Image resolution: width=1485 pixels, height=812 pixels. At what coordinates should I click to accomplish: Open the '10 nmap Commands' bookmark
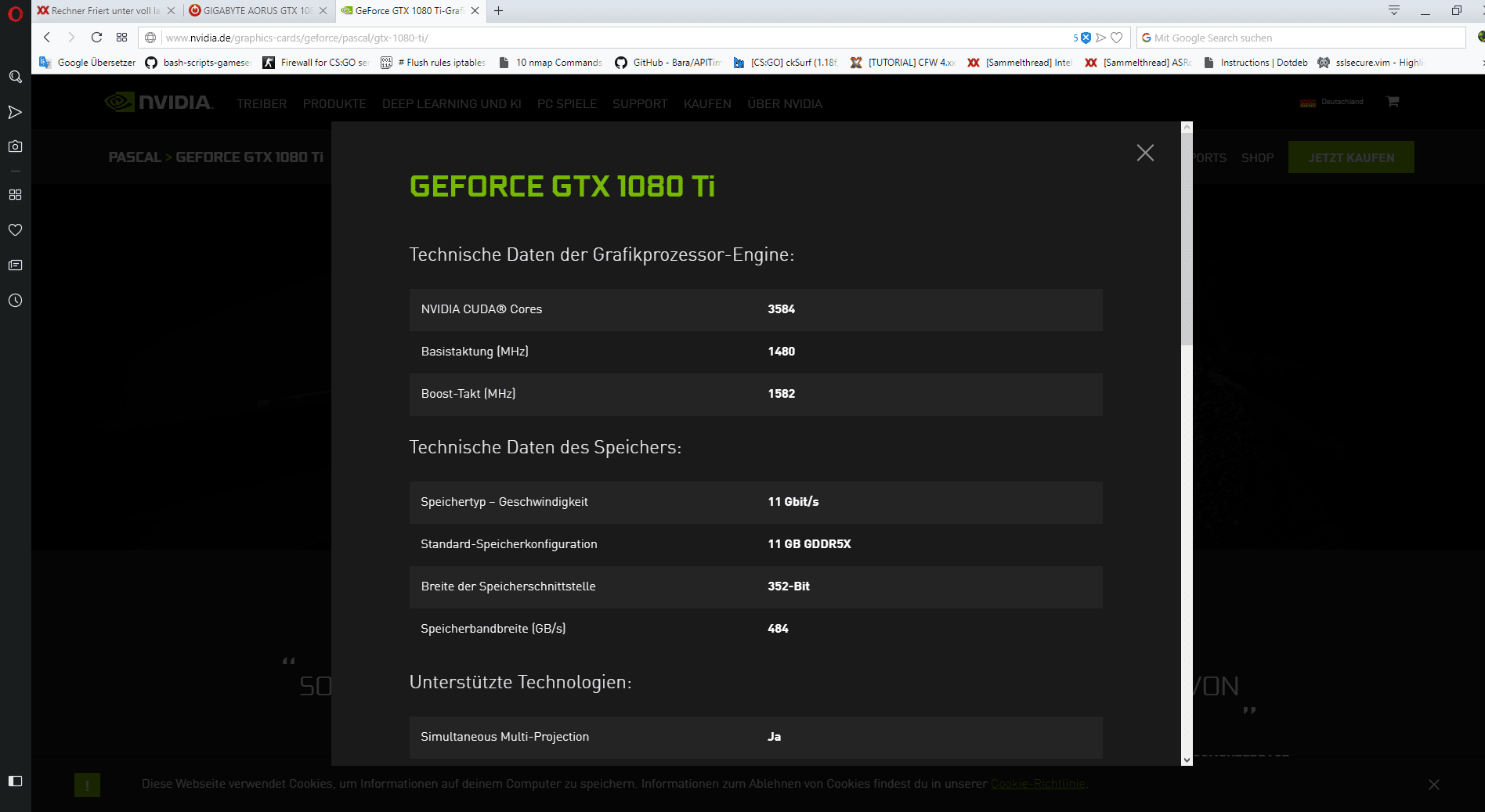click(551, 63)
